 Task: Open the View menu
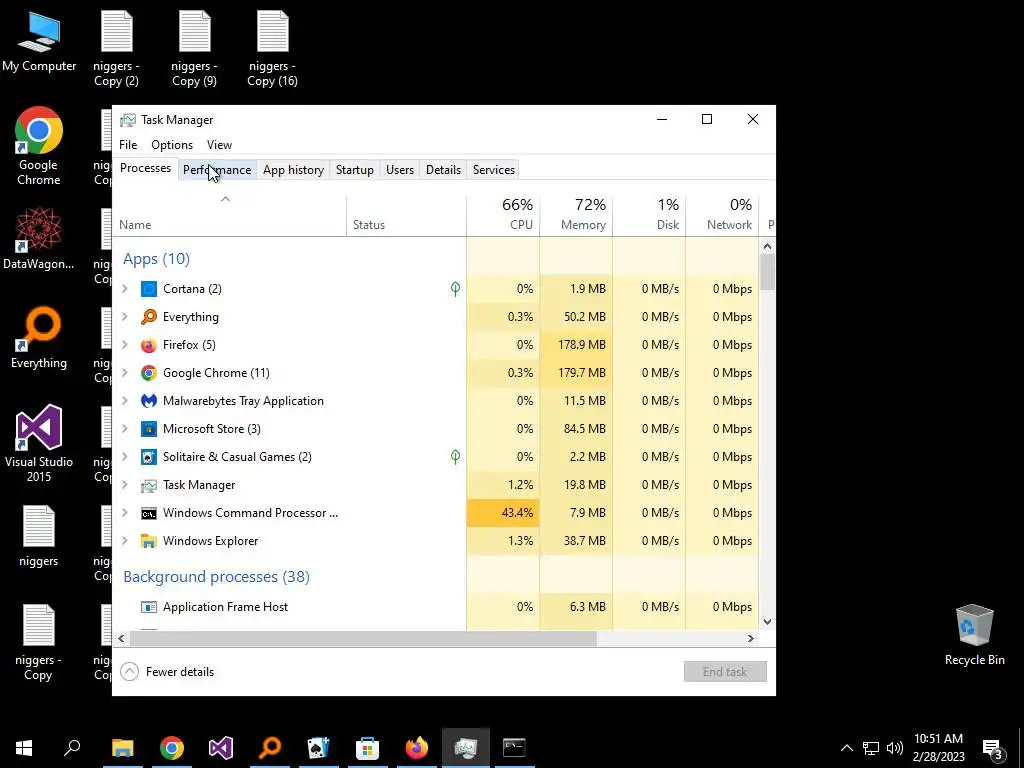pos(219,145)
